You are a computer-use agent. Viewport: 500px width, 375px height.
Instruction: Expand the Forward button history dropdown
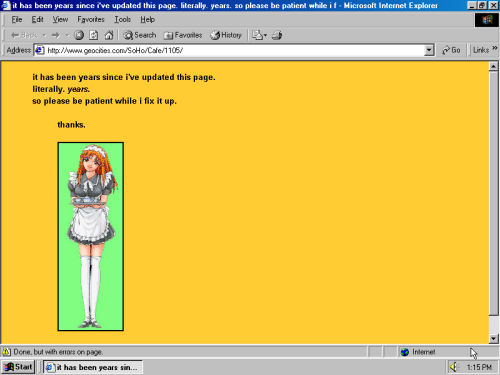pyautogui.click(x=67, y=35)
